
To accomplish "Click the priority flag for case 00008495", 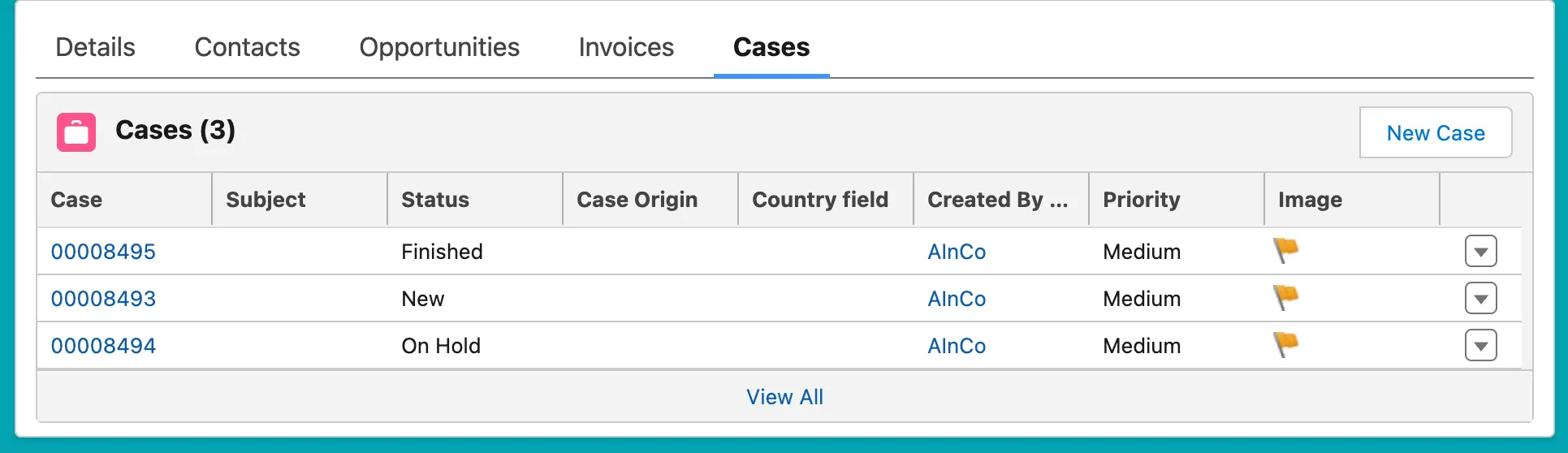I will pos(1285,250).
